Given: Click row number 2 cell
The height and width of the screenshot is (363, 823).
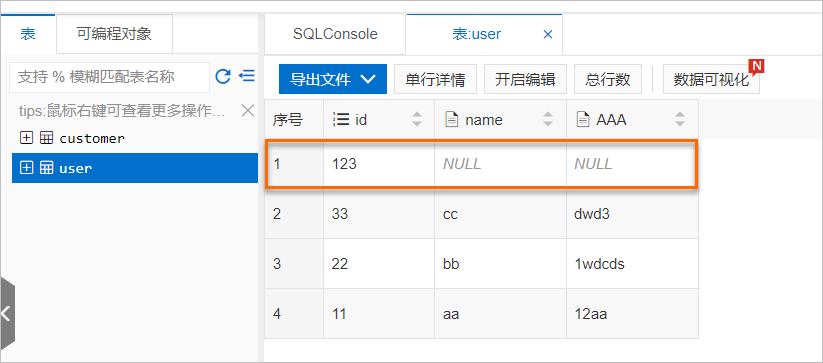Looking at the screenshot, I should tap(294, 214).
